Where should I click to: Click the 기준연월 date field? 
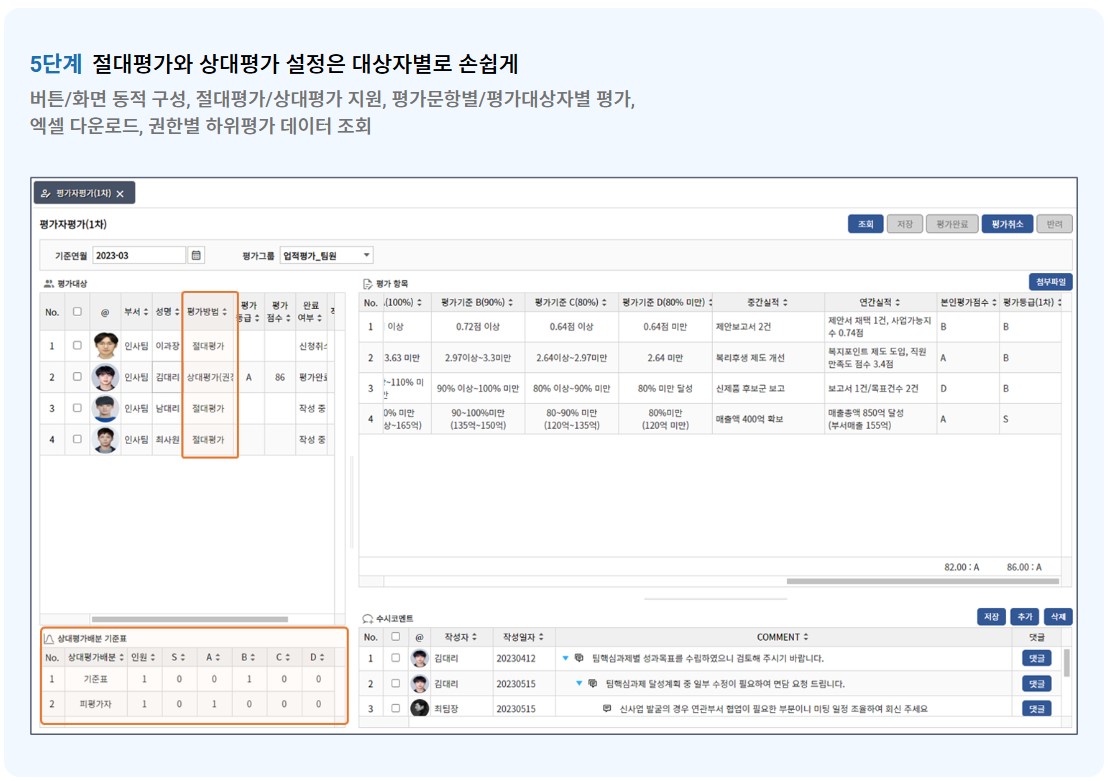(139, 255)
